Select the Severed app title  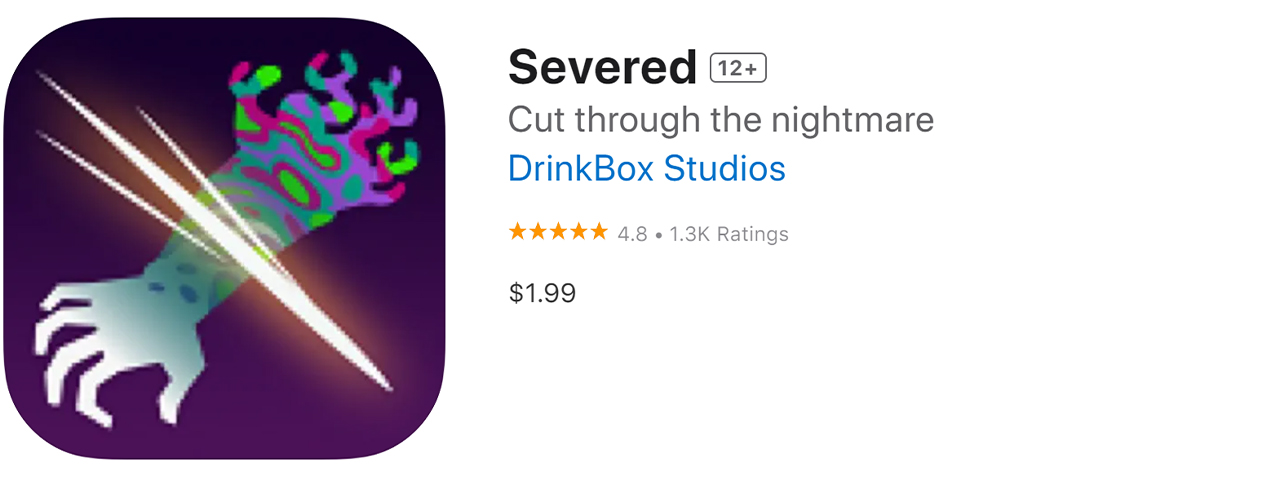coord(602,68)
